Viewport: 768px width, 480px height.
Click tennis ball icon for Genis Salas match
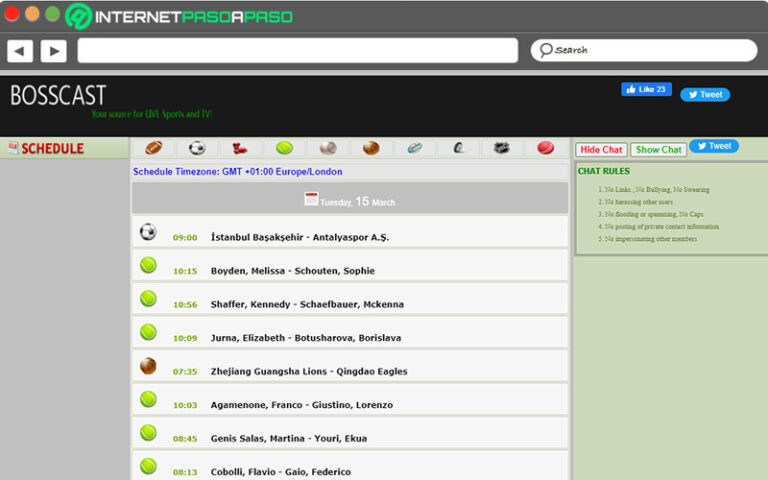[x=148, y=432]
